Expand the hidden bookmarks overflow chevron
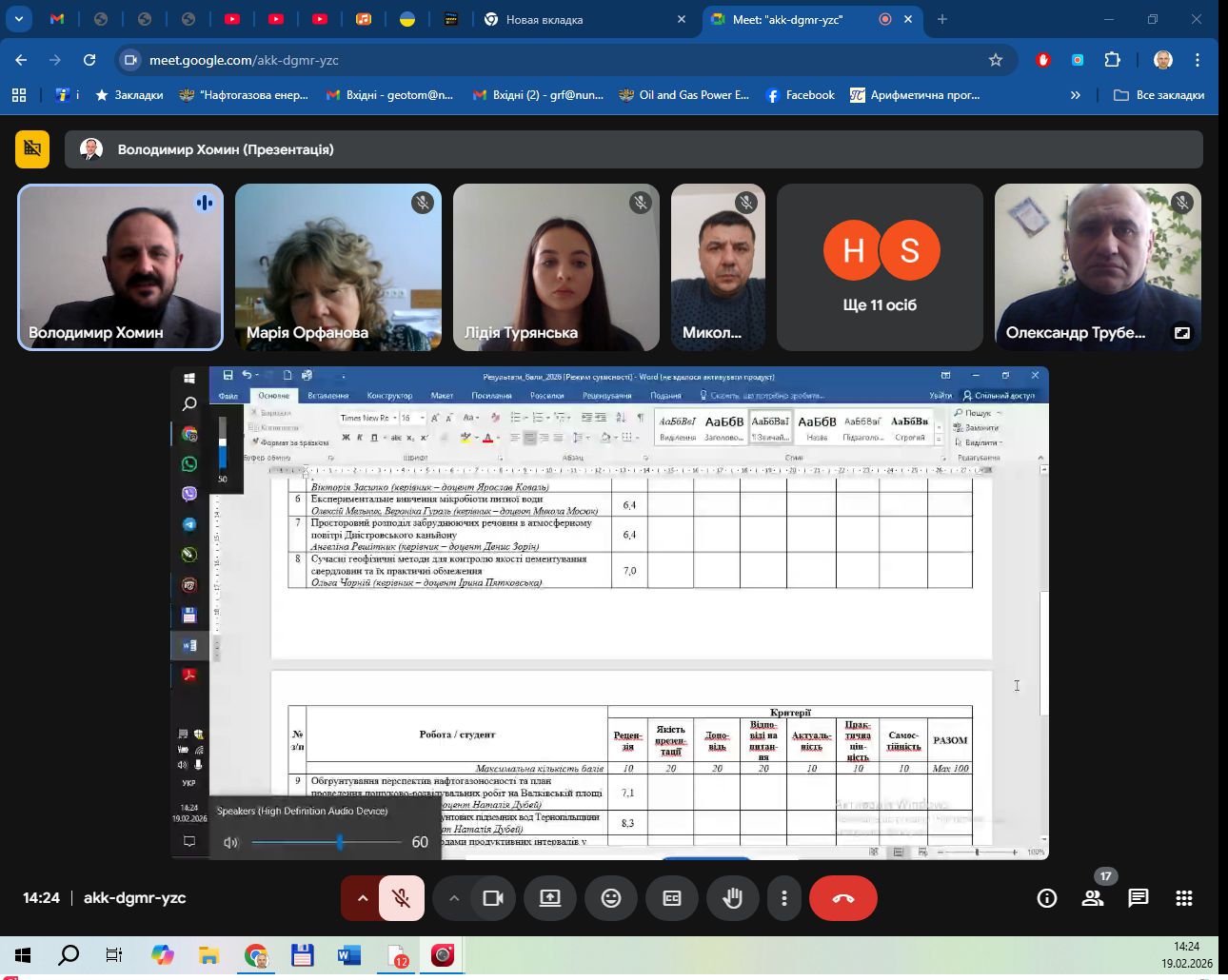The width and height of the screenshot is (1228, 980). [x=1076, y=95]
